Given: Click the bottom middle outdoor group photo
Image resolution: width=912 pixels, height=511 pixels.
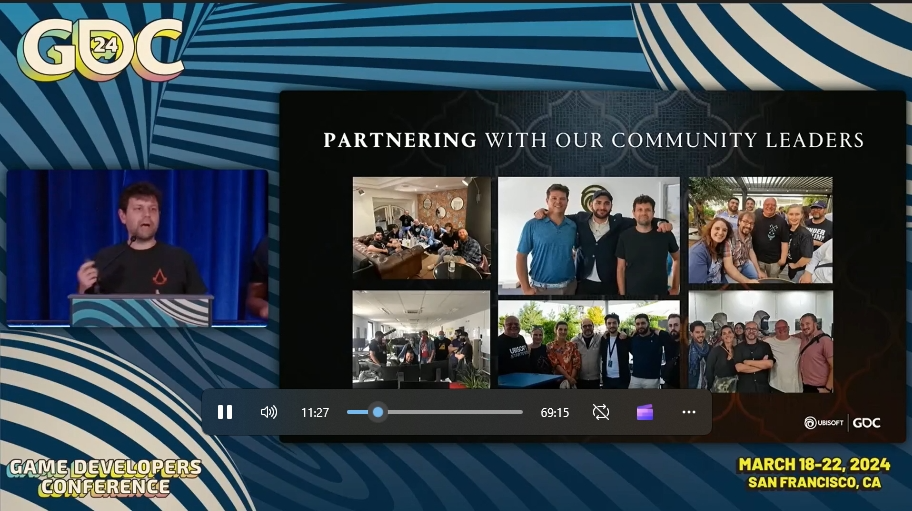Looking at the screenshot, I should tap(589, 344).
